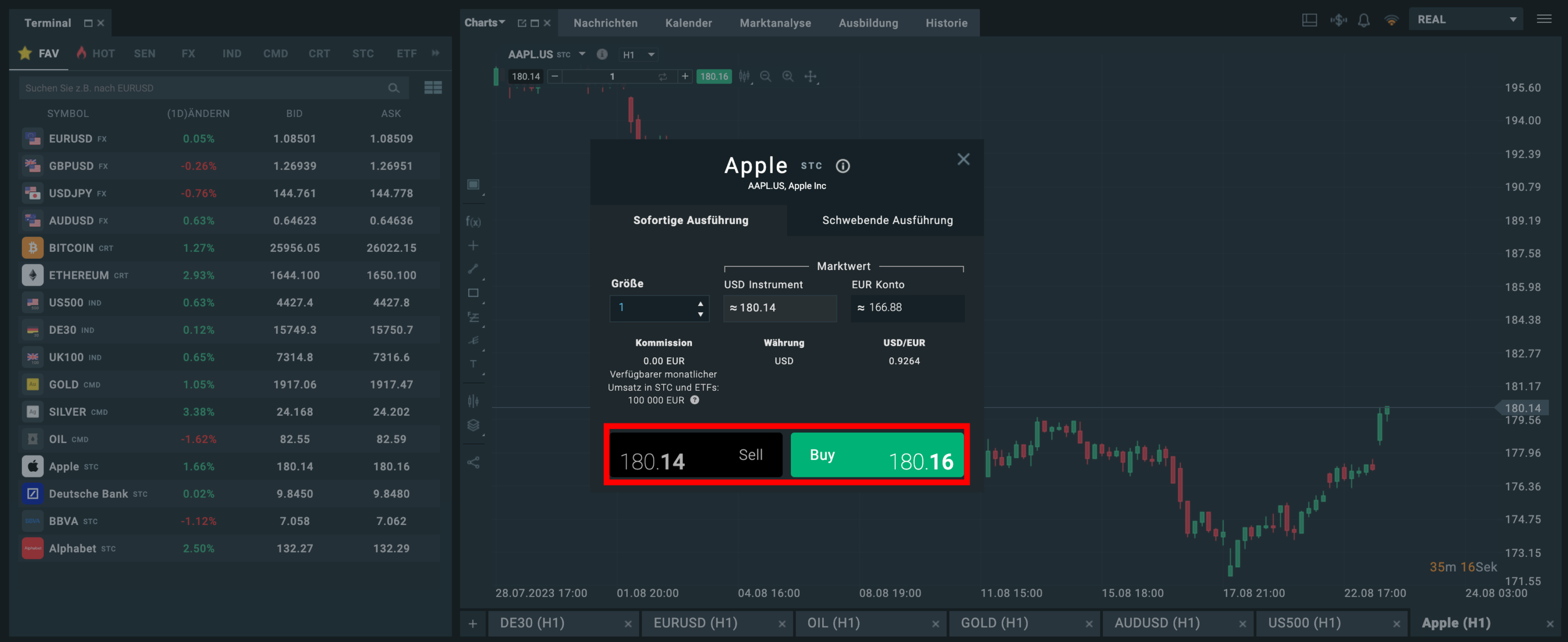Click Sell button at 180.14 in order dialog
This screenshot has width=1568, height=642.
pos(695,455)
